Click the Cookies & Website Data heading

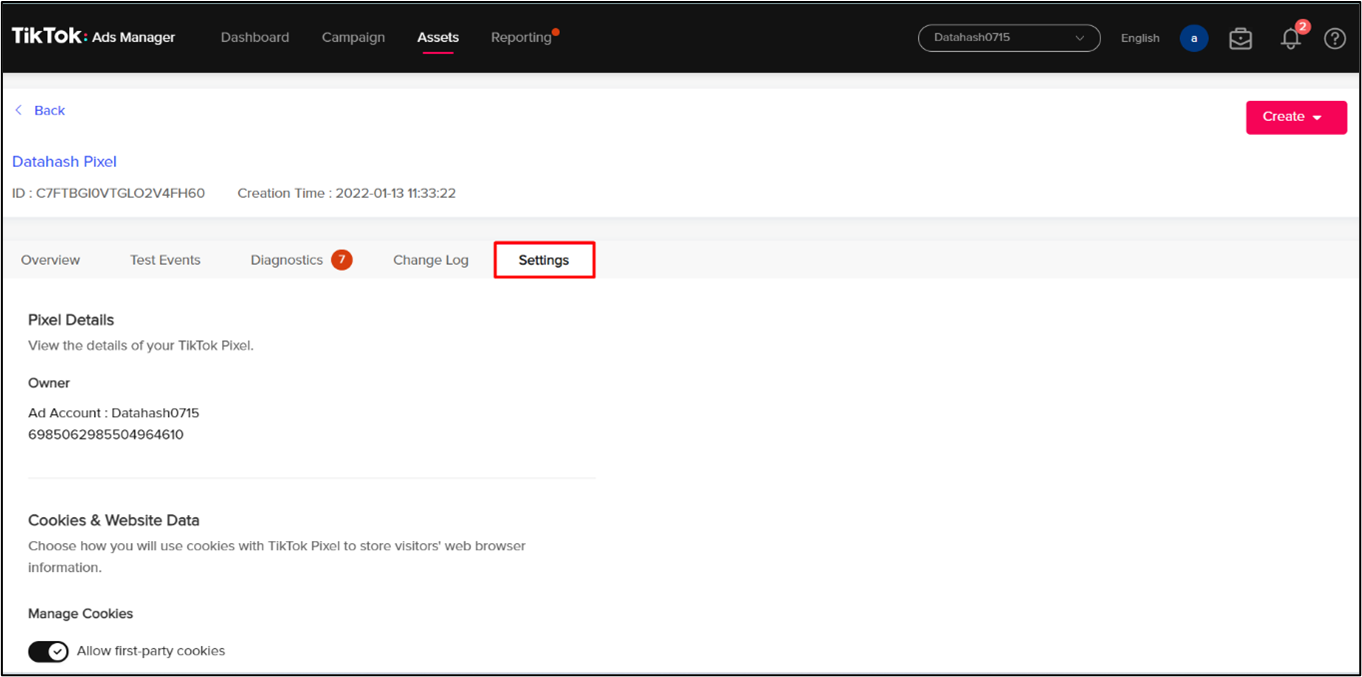(x=114, y=520)
